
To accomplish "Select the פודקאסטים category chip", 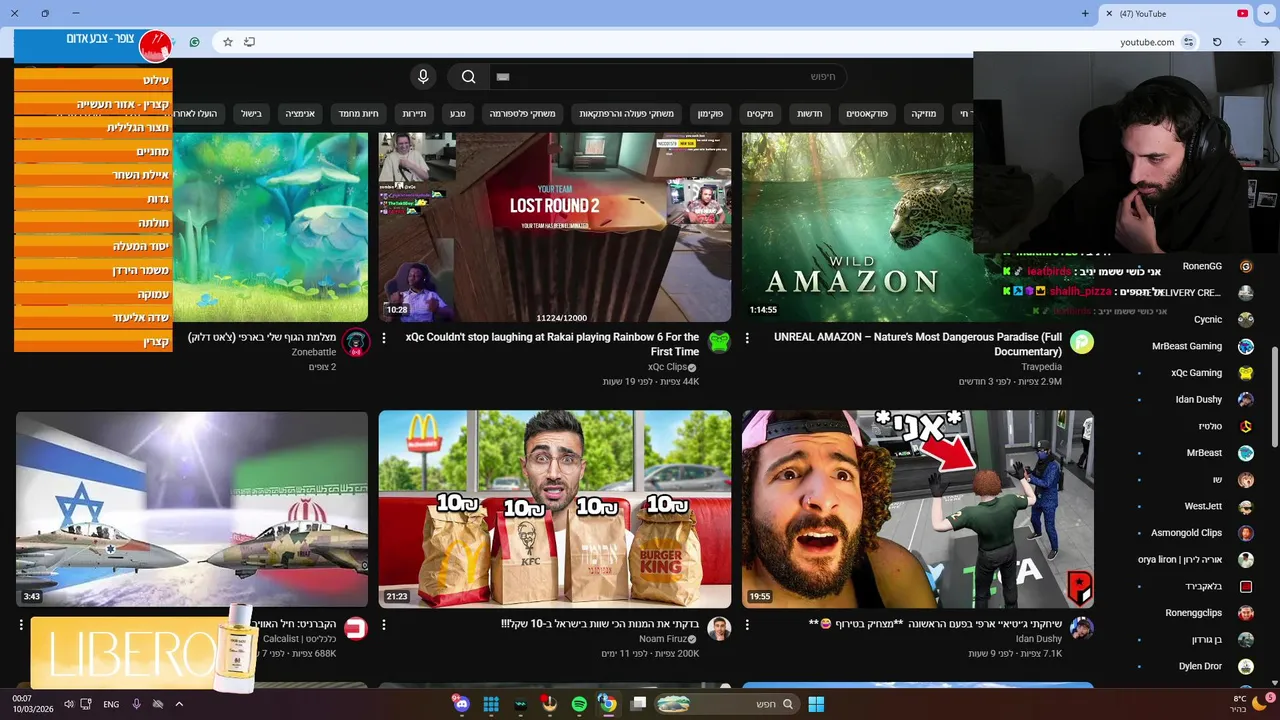I will click(867, 114).
